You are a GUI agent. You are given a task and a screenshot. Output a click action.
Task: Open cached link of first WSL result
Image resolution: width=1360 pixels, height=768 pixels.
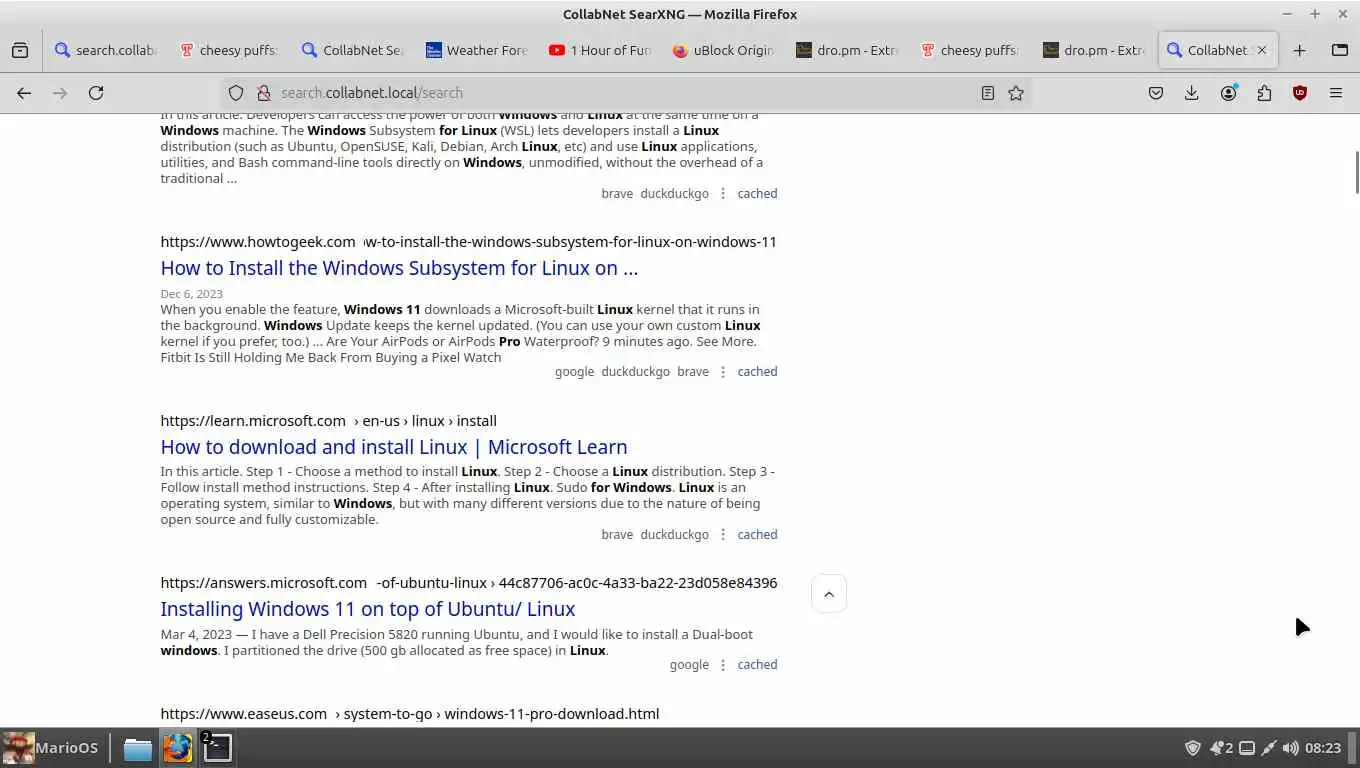tap(757, 193)
